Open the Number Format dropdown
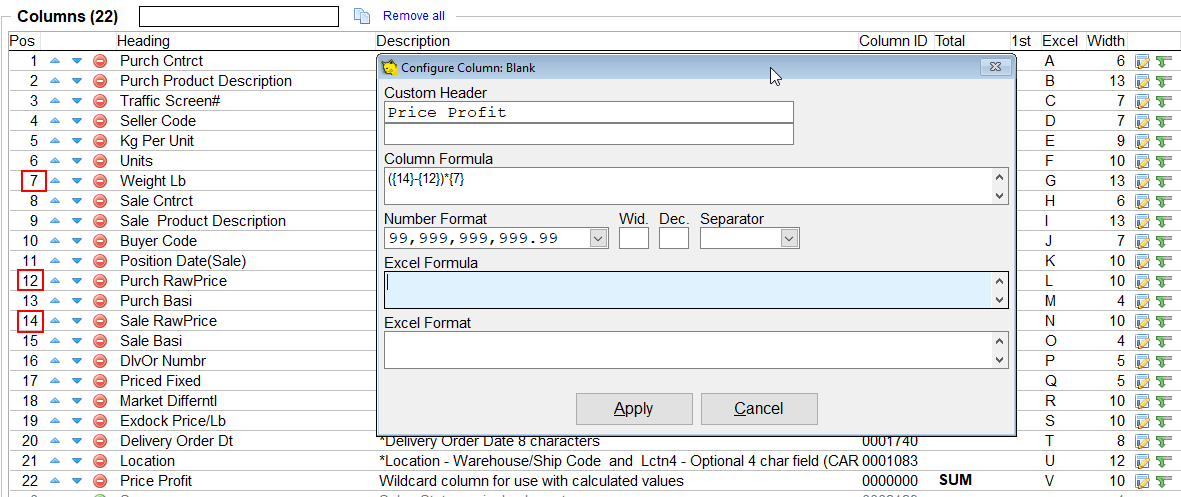 [x=598, y=239]
